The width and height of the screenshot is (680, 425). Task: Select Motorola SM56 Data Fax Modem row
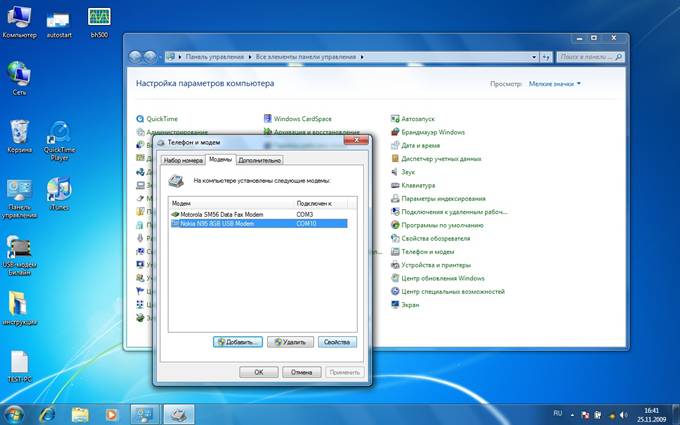(259, 215)
